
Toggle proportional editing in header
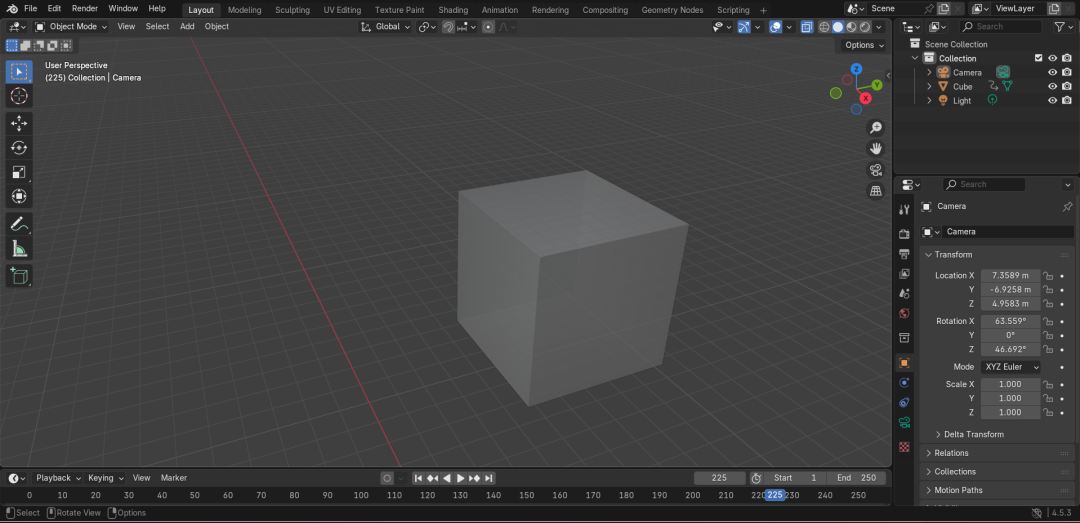(488, 27)
